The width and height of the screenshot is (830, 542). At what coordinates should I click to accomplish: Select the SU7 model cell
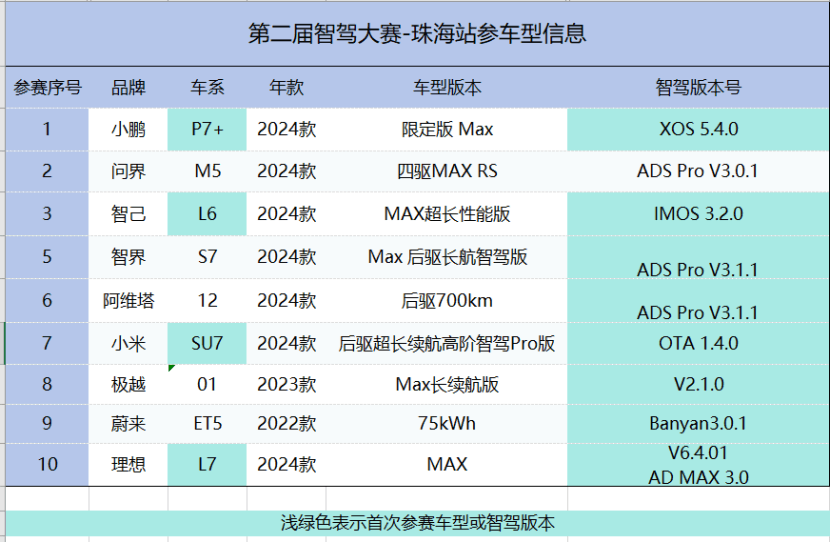coord(207,344)
